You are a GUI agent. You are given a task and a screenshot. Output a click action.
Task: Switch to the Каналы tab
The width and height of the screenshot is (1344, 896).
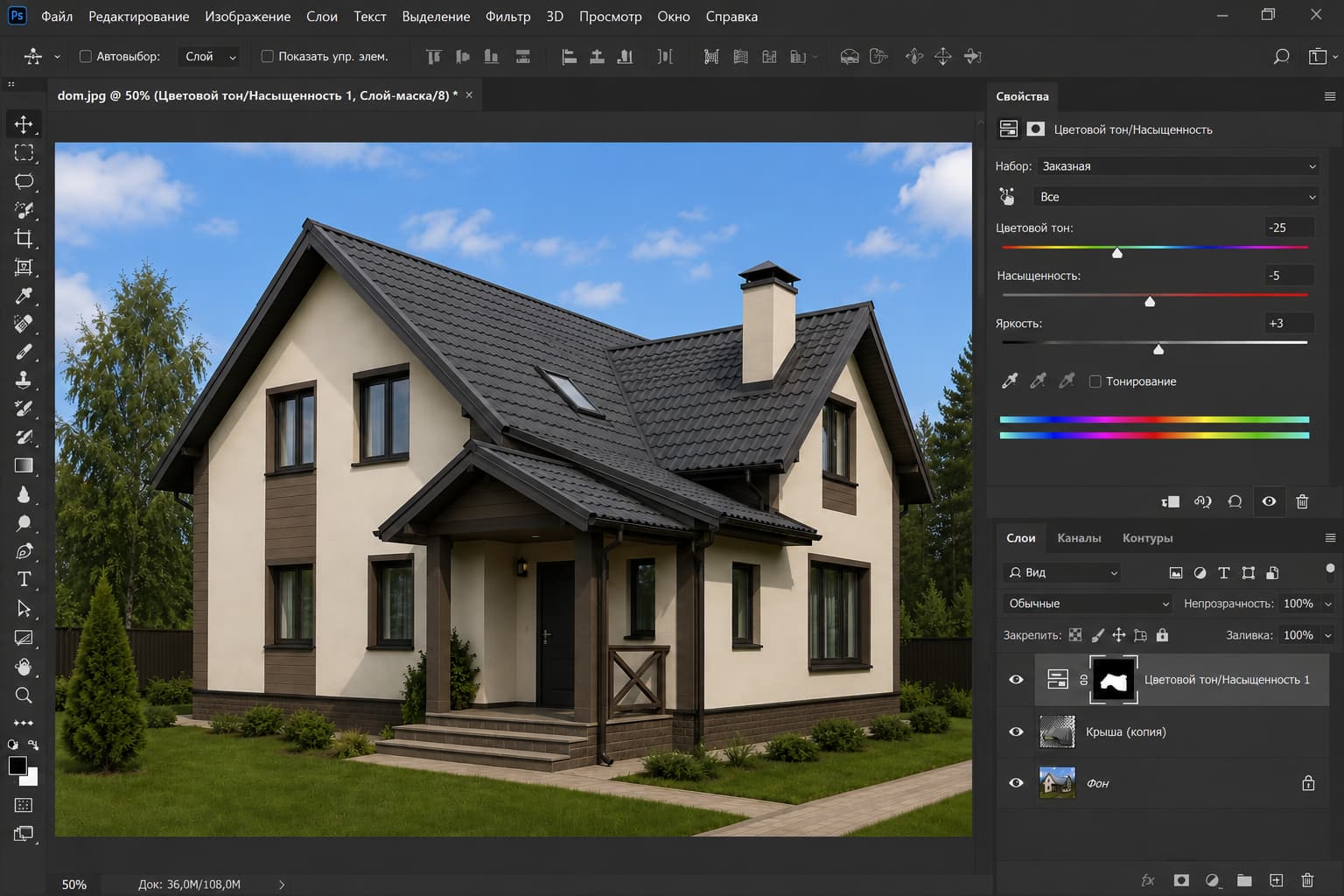pyautogui.click(x=1079, y=538)
